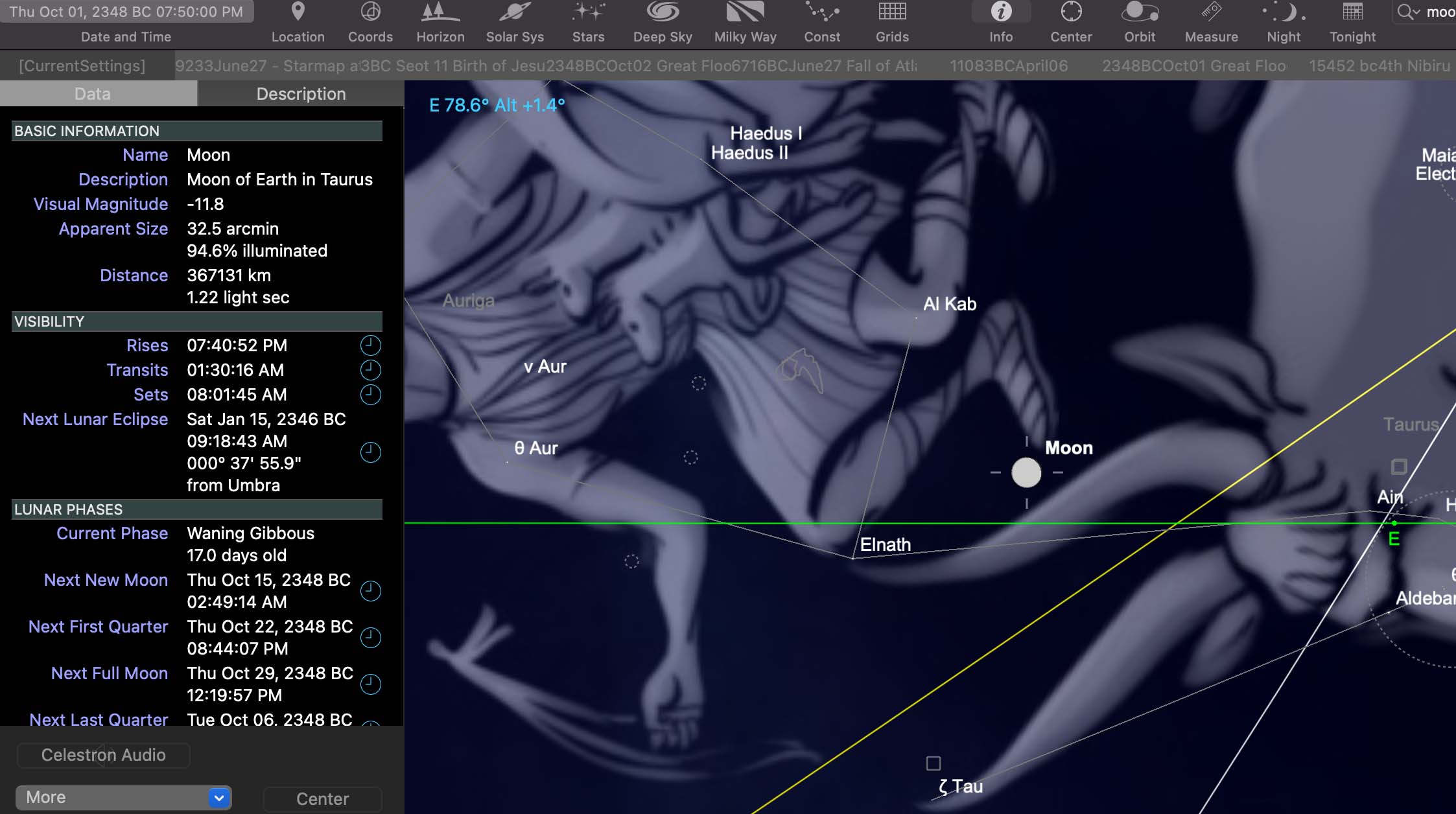Click the Haedus II star label
1456x814 pixels.
[750, 153]
